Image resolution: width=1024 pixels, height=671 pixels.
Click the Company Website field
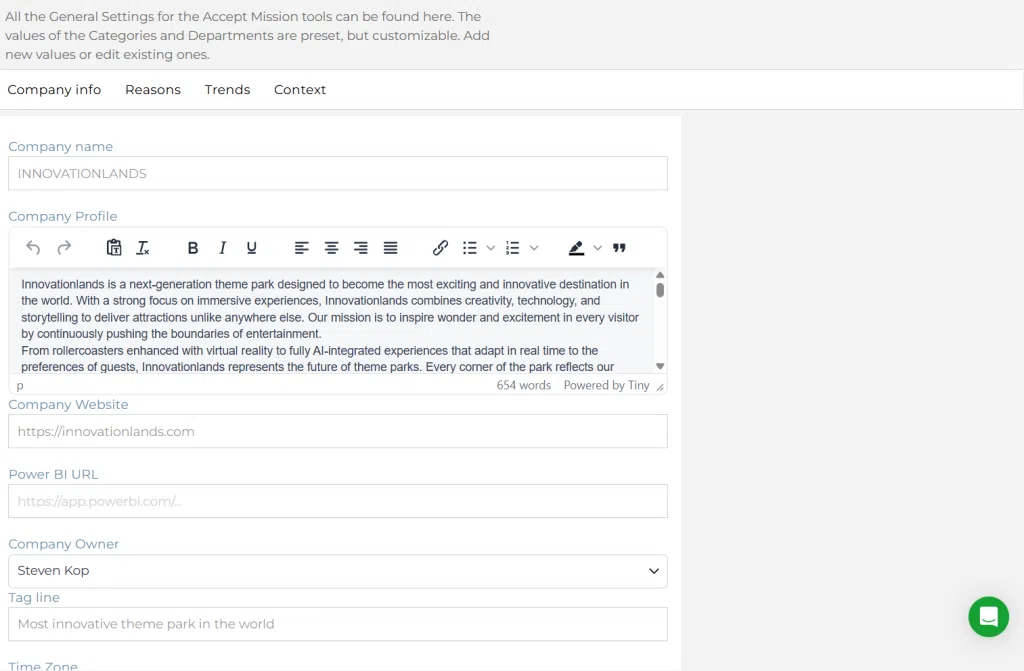point(338,431)
